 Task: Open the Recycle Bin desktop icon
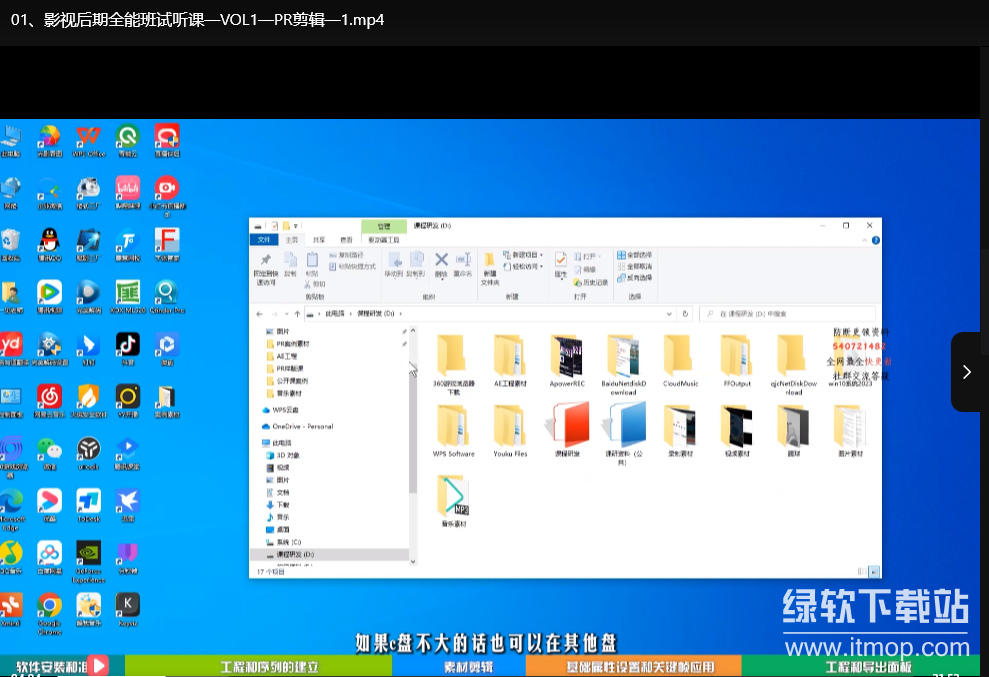[x=11, y=245]
